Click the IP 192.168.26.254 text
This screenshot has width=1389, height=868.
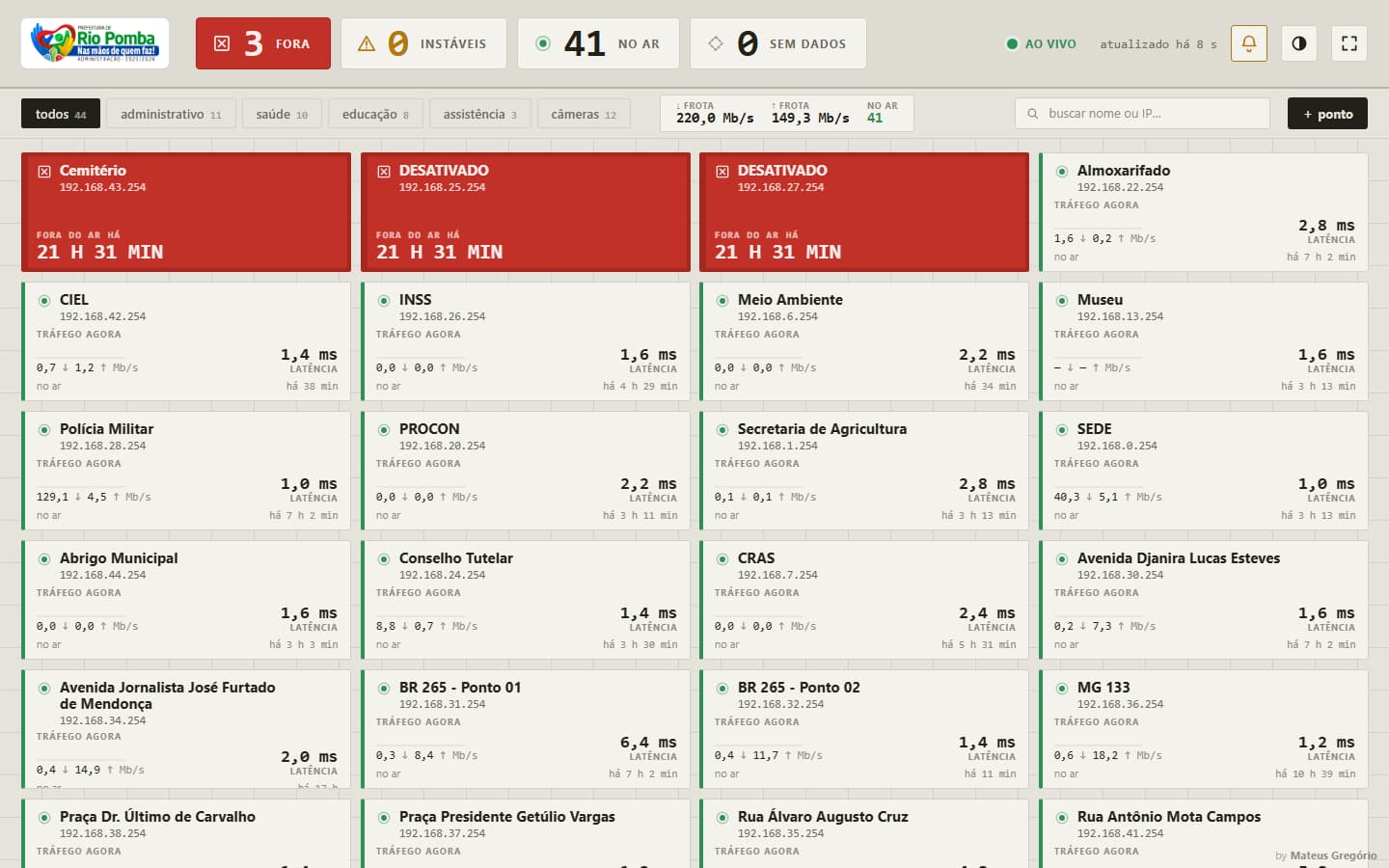tap(443, 316)
